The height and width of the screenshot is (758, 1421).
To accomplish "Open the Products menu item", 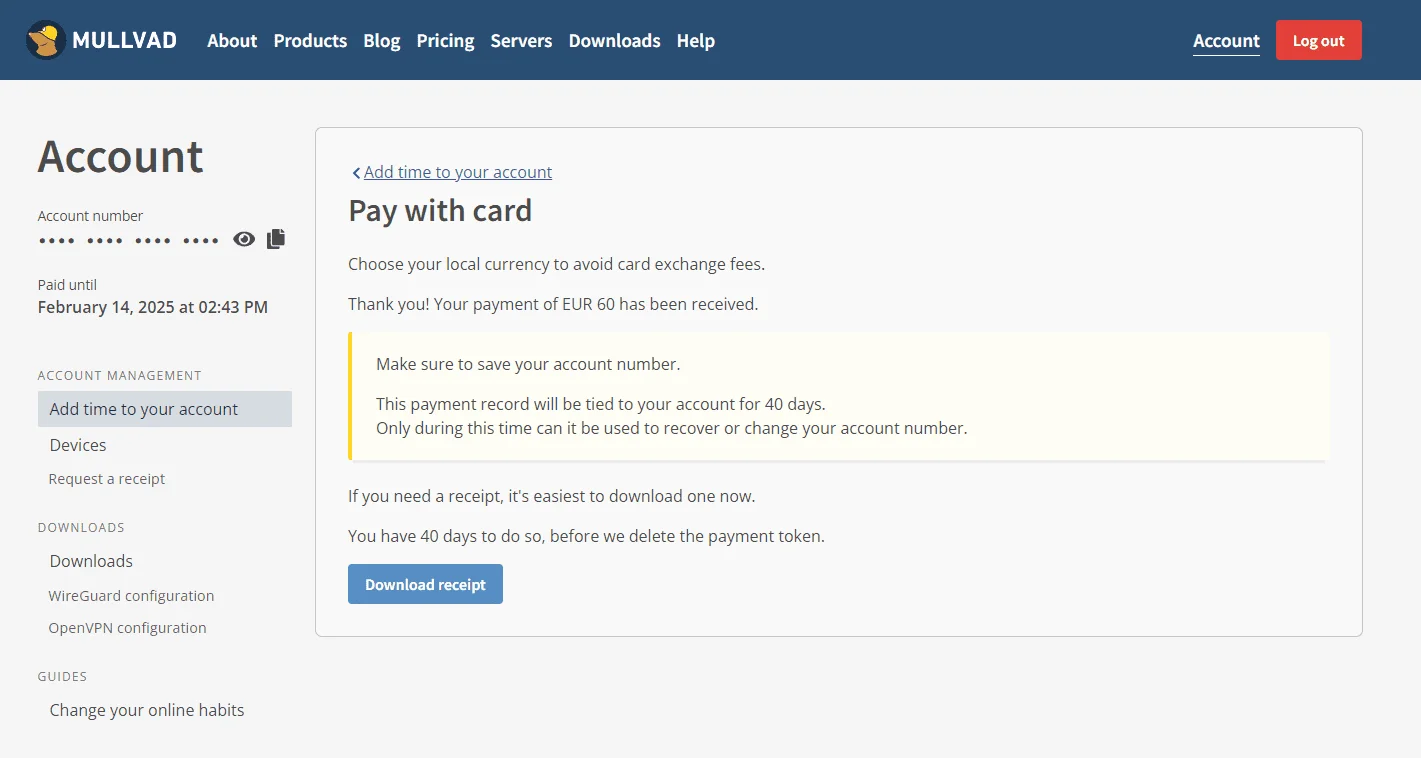I will tap(310, 41).
